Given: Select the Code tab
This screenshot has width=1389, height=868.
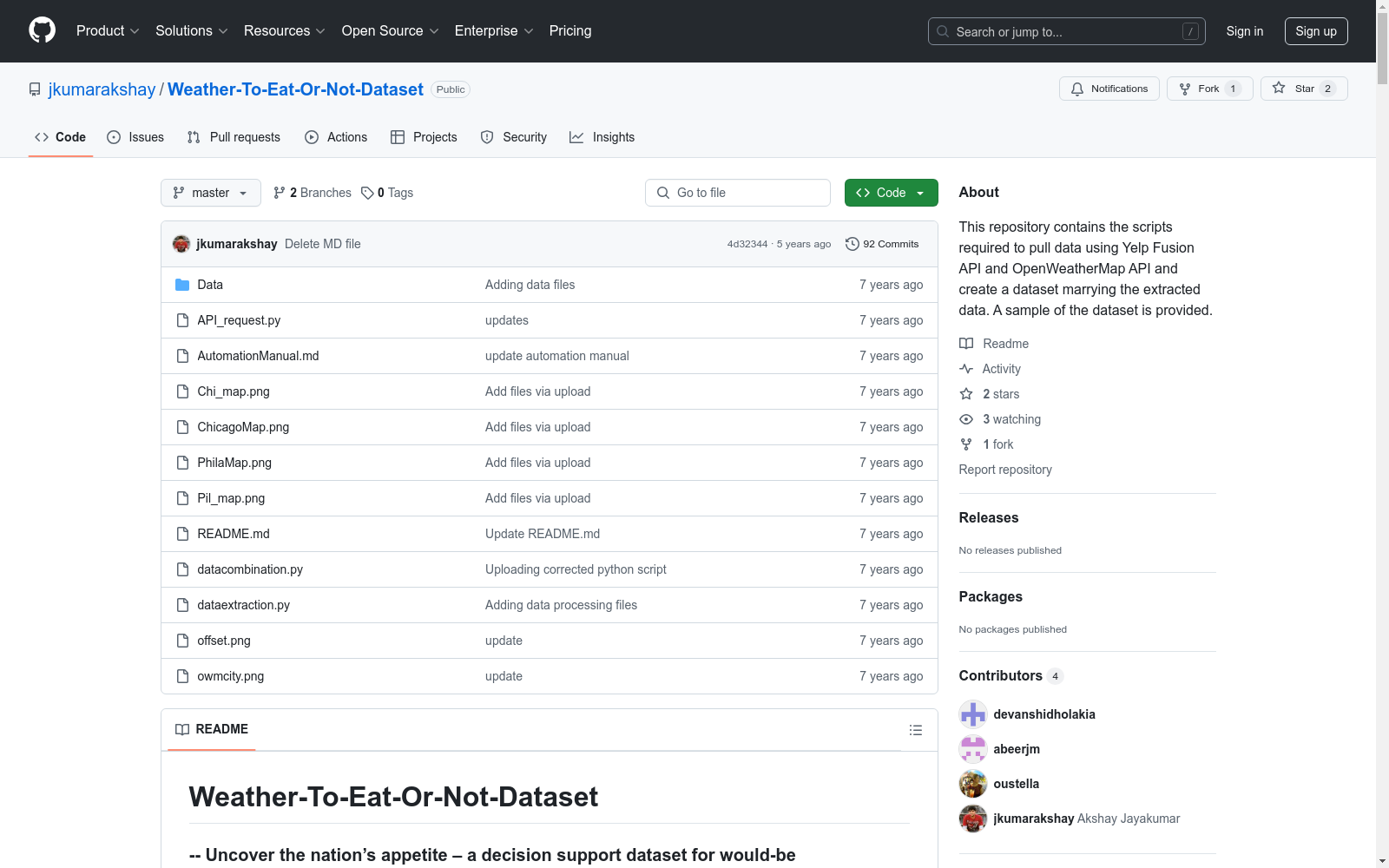Looking at the screenshot, I should 61,137.
